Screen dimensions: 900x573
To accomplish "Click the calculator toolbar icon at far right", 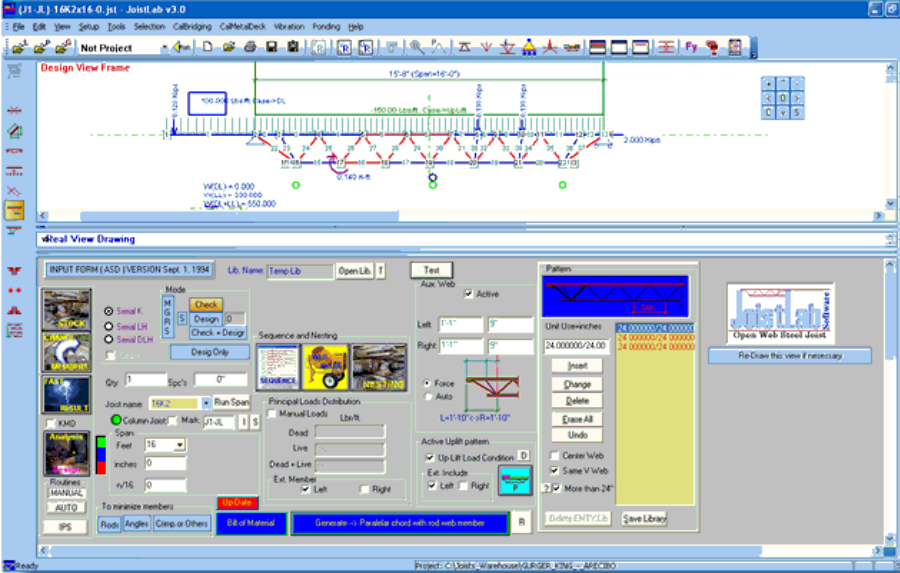I will coord(735,47).
